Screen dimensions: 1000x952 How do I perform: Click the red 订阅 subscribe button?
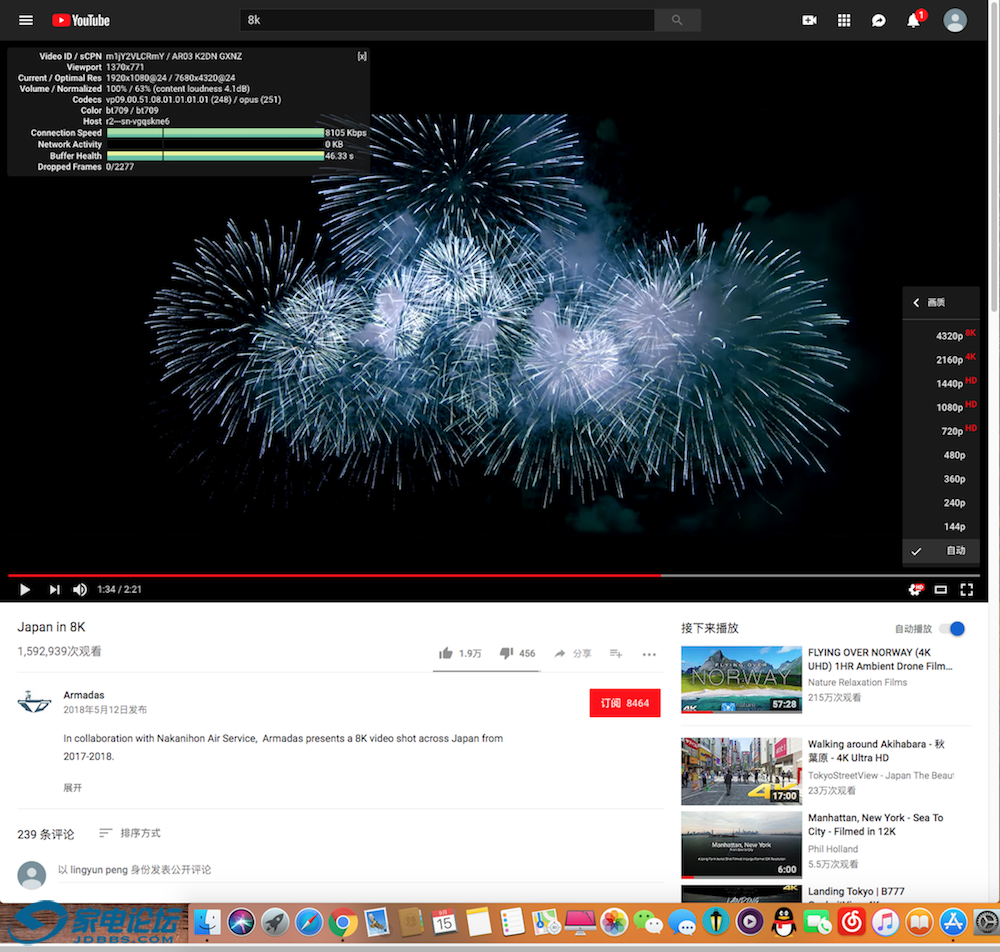[625, 703]
